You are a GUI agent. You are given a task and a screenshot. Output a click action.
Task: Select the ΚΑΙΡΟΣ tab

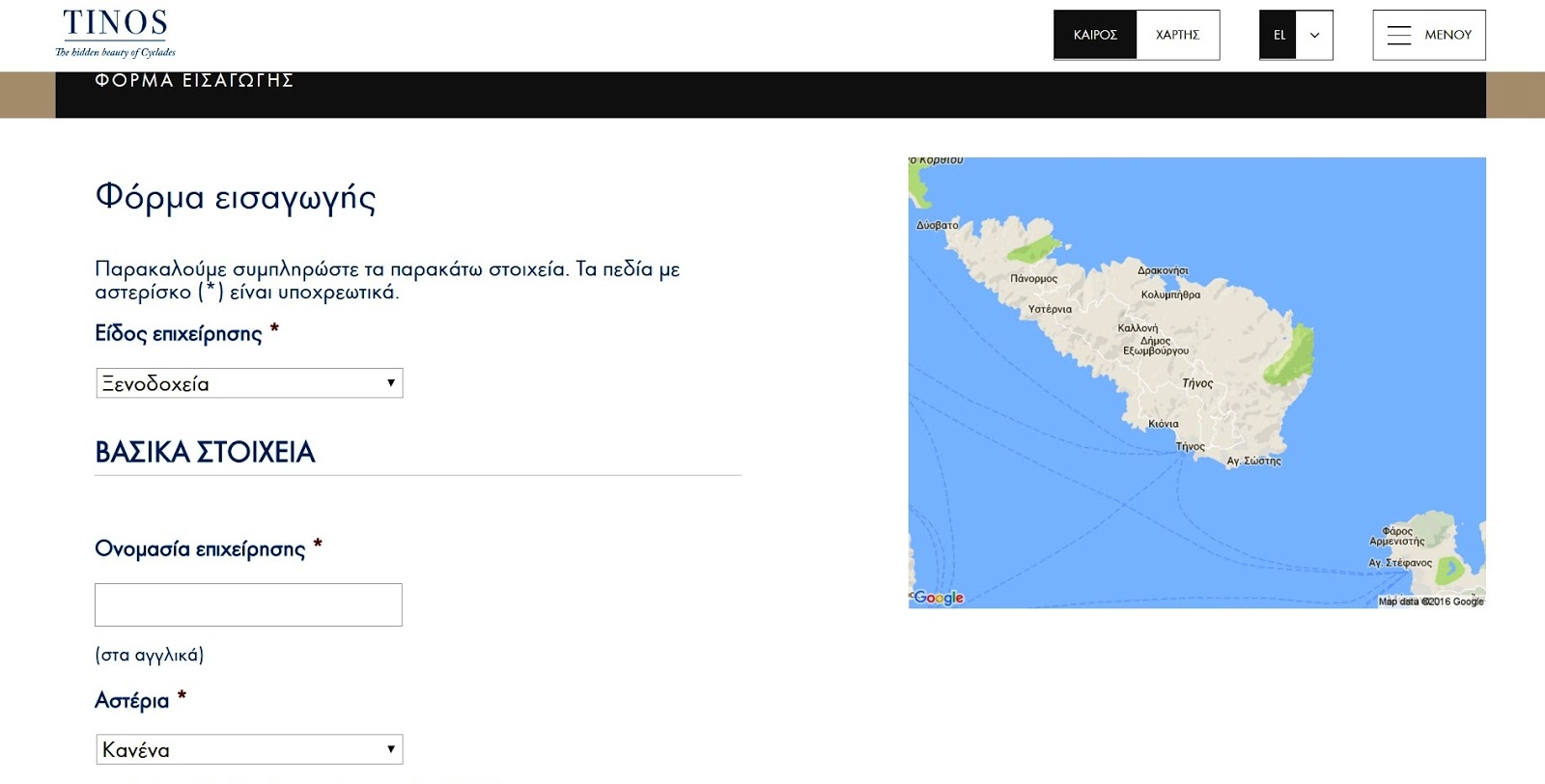tap(1095, 35)
